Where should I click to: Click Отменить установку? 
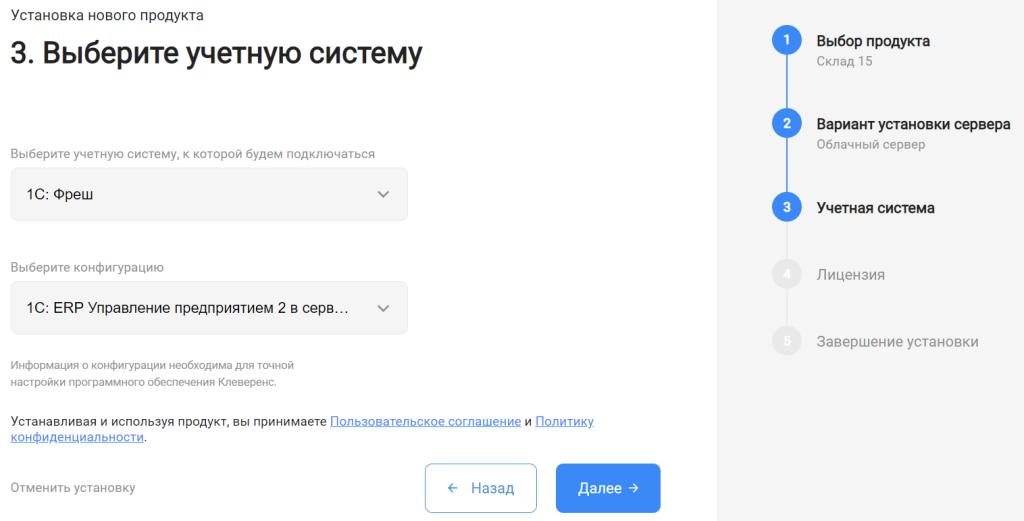coord(72,488)
